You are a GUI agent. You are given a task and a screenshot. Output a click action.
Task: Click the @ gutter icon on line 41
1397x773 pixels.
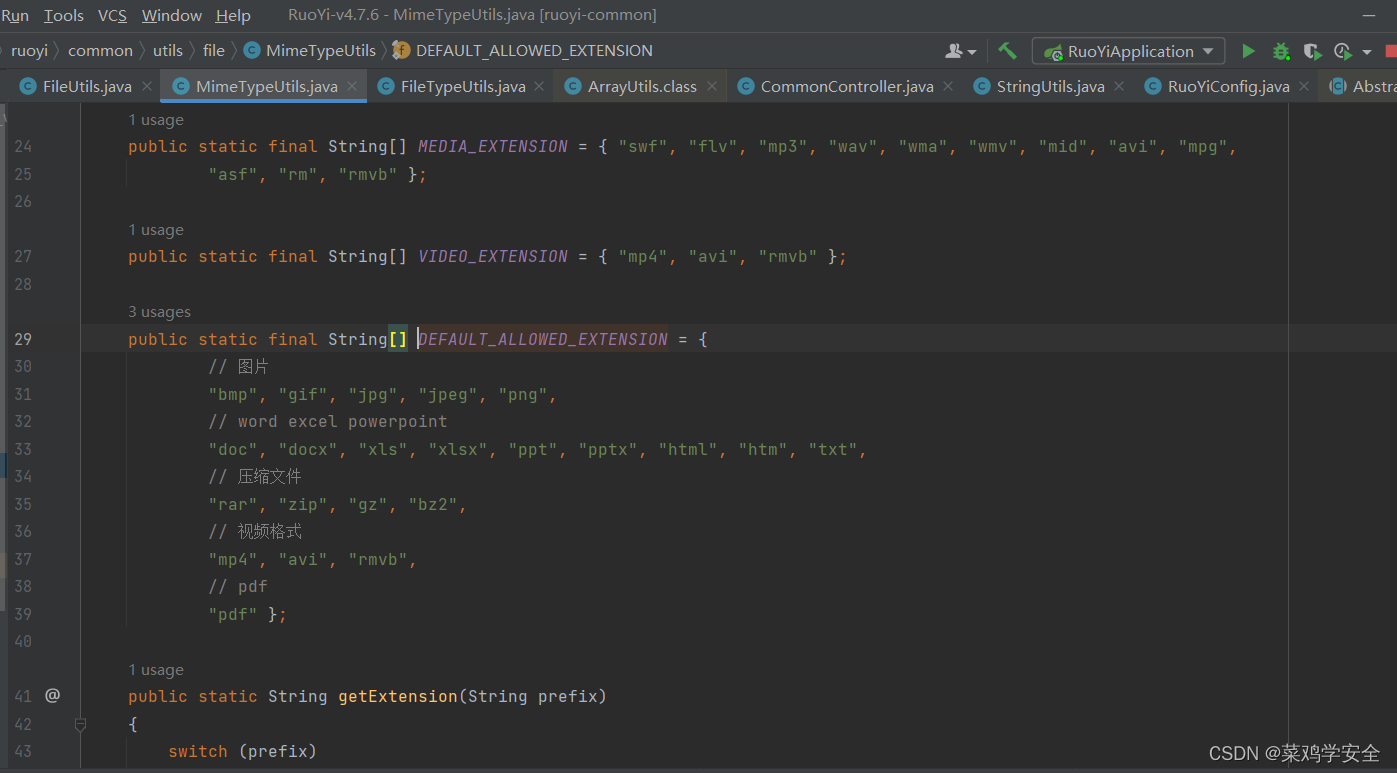coord(52,695)
